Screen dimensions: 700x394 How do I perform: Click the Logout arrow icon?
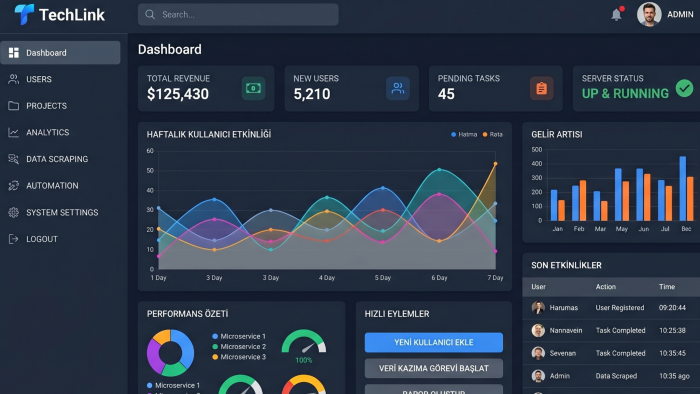14,239
